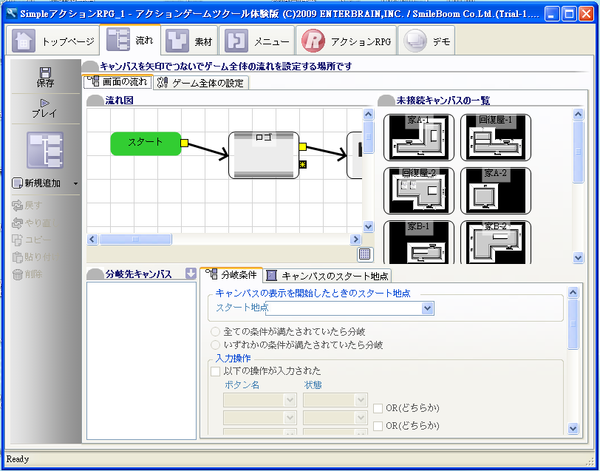The image size is (600, 471).
Task: Click the app icon in title bar
Action: (12, 13)
